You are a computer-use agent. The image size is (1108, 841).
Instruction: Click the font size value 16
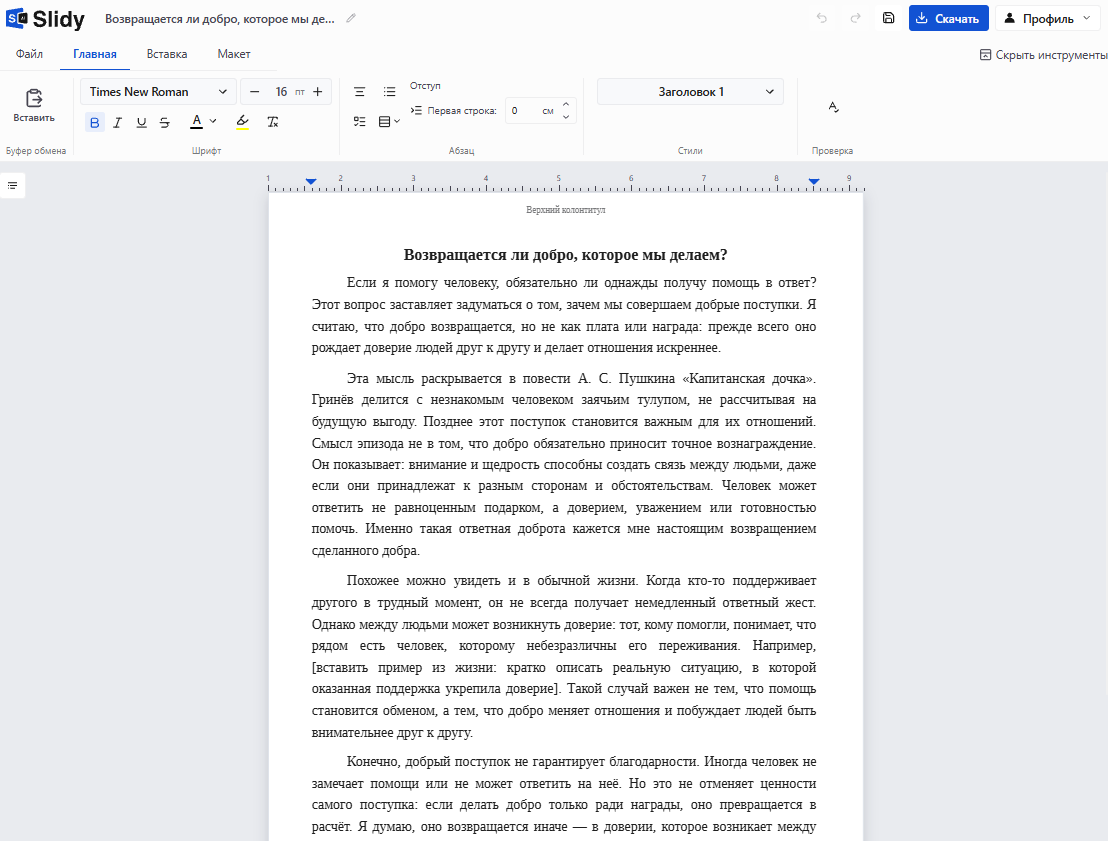[x=281, y=92]
